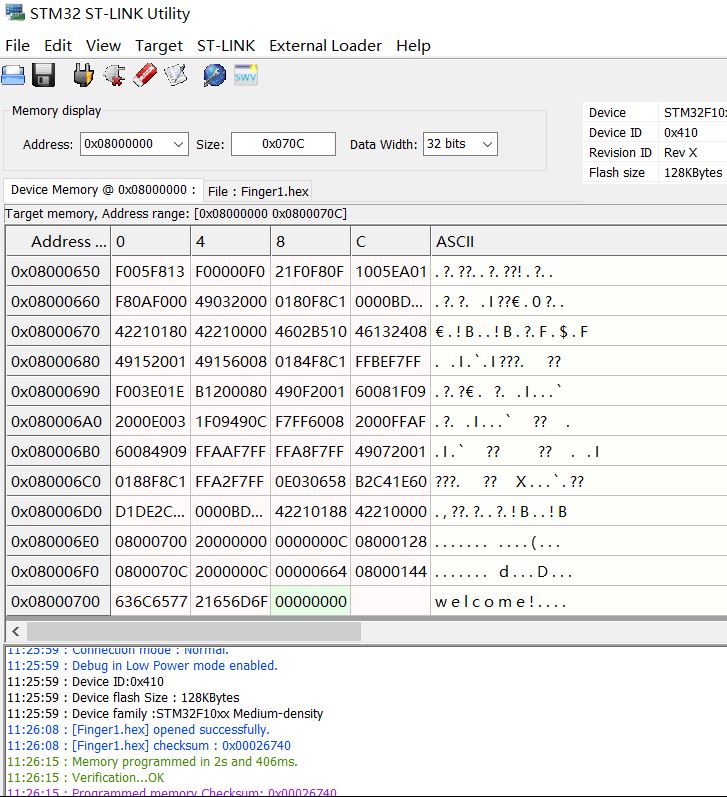
Task: Click log line '[Finger1.hex] opened successfully.'
Action: point(171,729)
